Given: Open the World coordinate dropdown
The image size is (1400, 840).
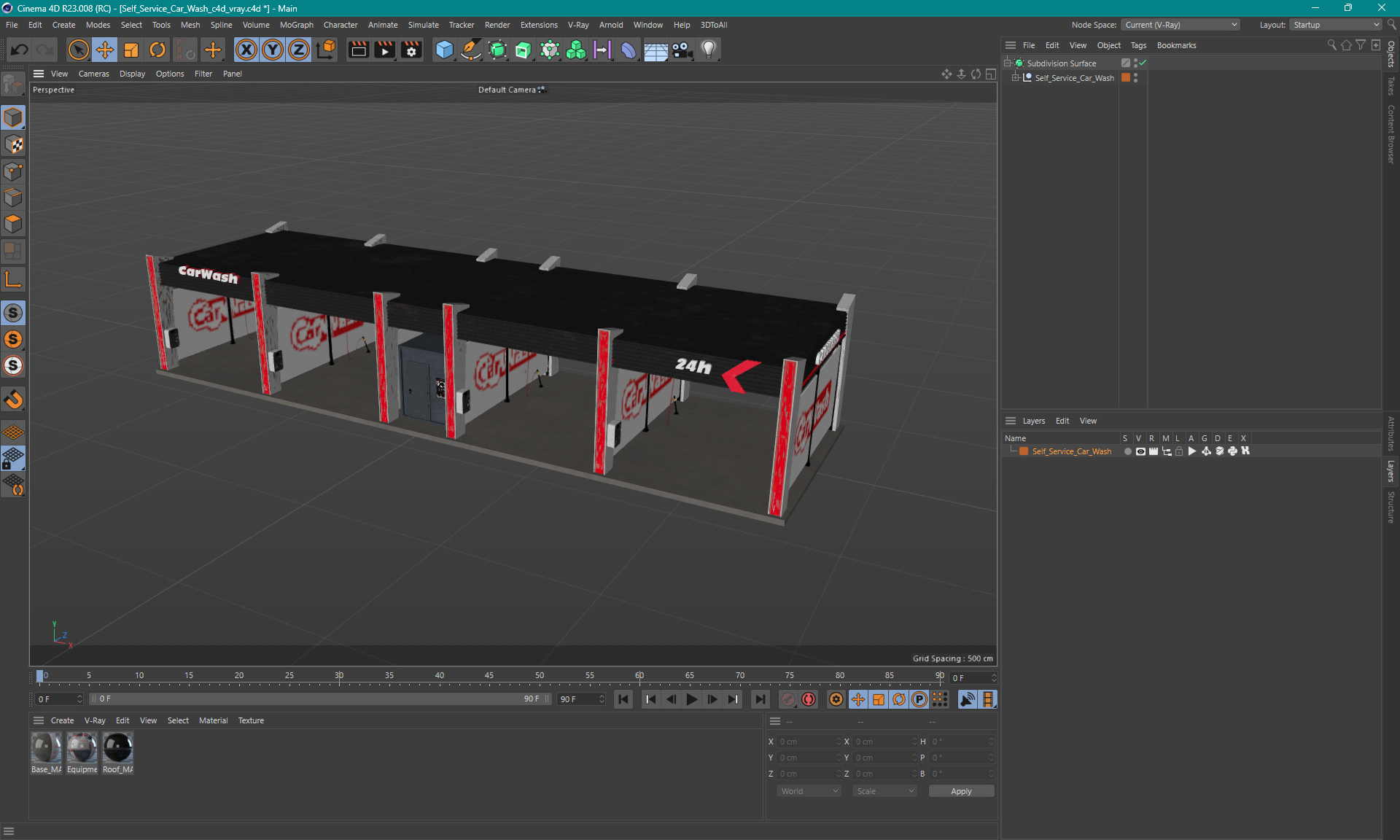Looking at the screenshot, I should pyautogui.click(x=809, y=791).
